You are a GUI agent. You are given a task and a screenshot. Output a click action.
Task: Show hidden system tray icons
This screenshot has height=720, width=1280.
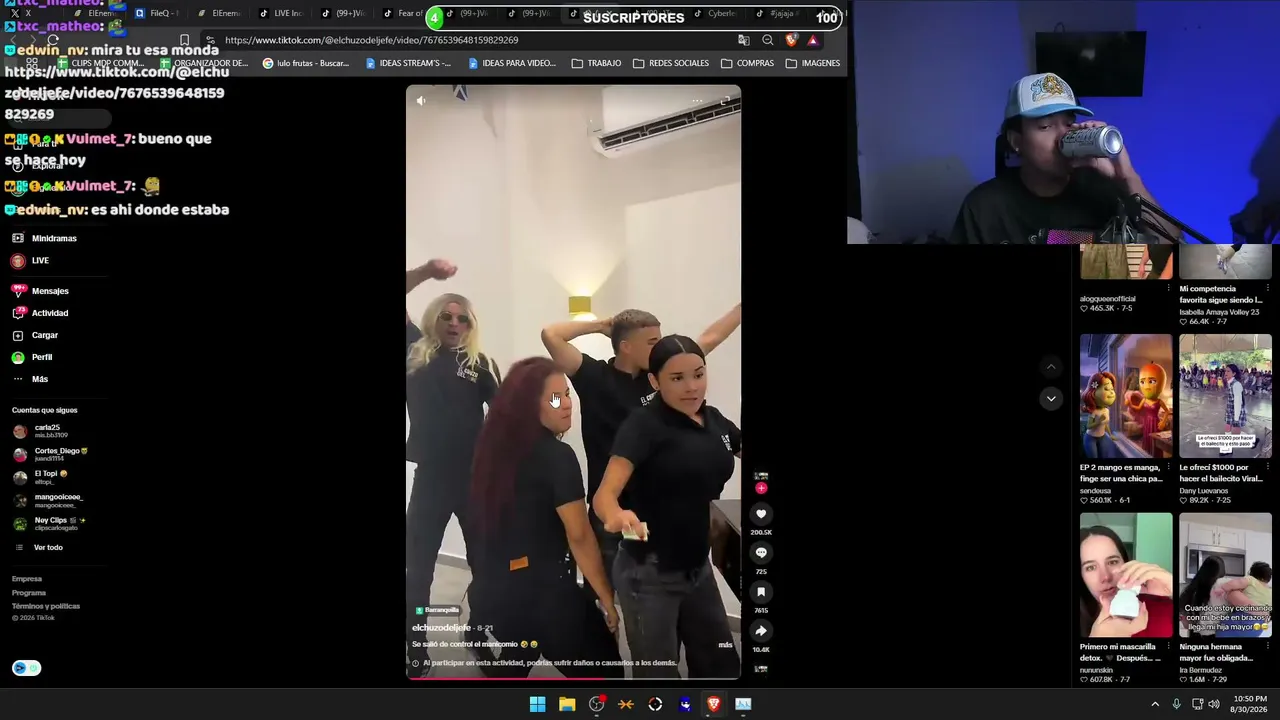(1155, 704)
